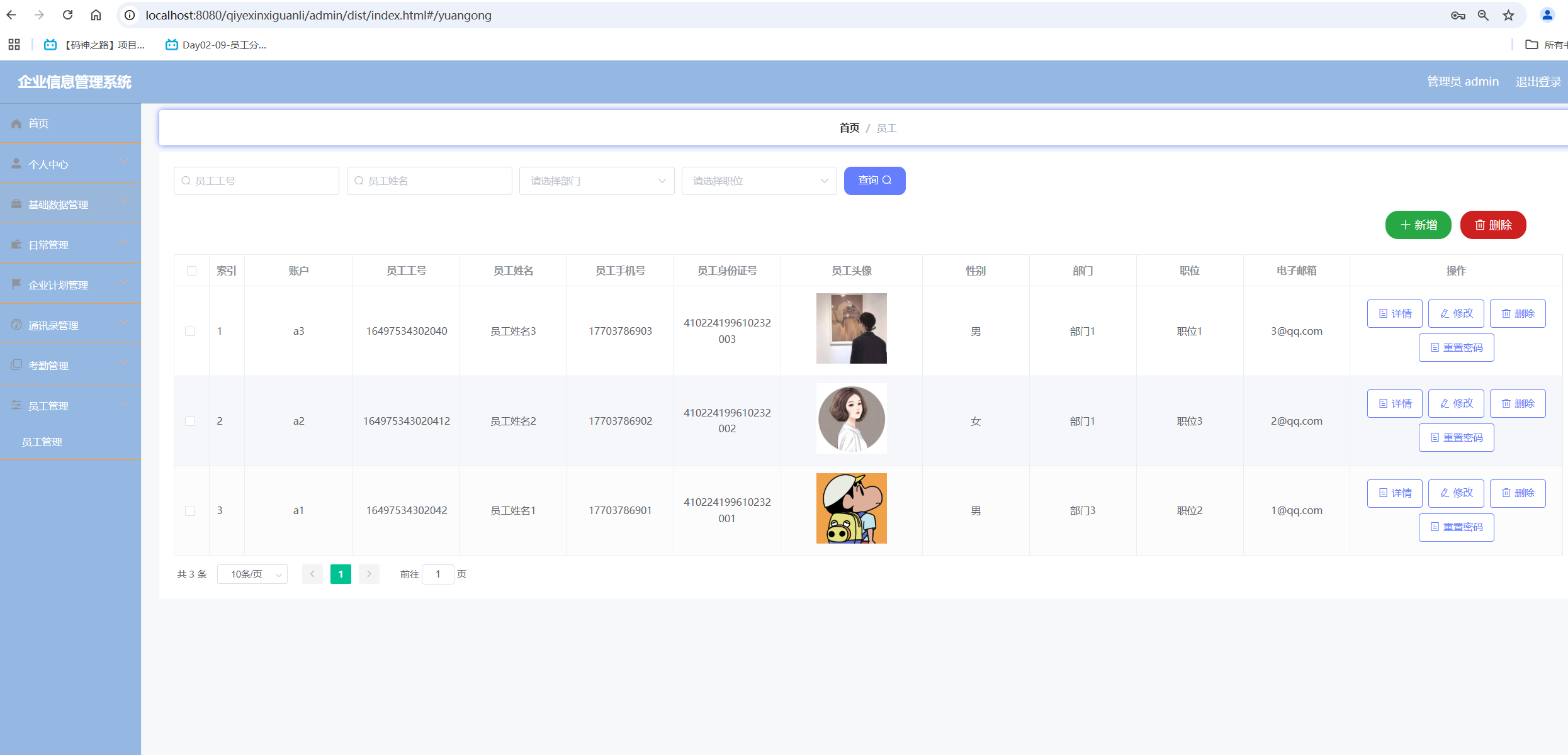1568x755 pixels.
Task: Click the browser reload icon
Action: (x=68, y=15)
